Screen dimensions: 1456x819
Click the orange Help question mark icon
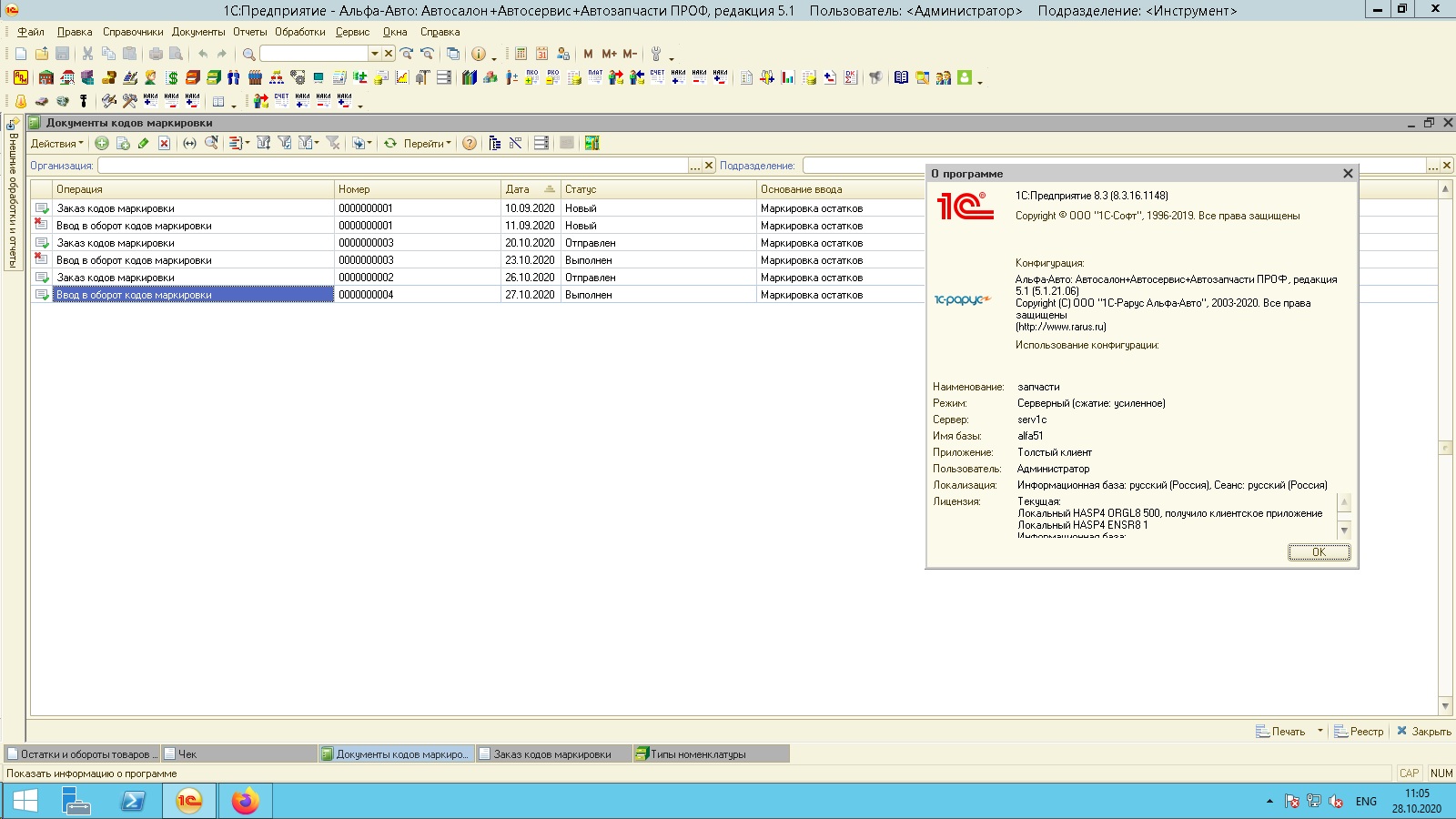click(x=470, y=143)
